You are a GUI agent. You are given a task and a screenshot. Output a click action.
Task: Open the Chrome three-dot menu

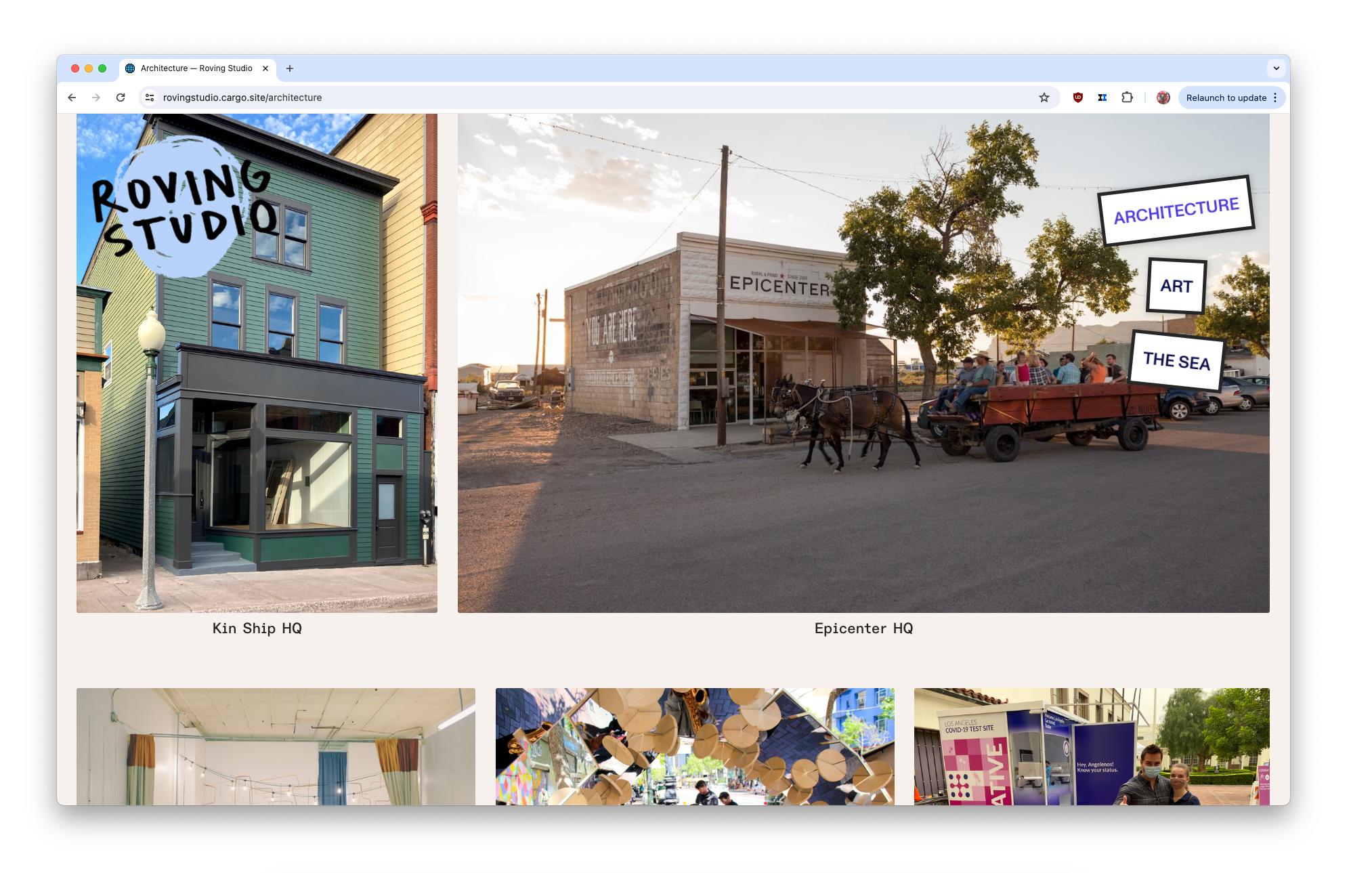pos(1275,98)
